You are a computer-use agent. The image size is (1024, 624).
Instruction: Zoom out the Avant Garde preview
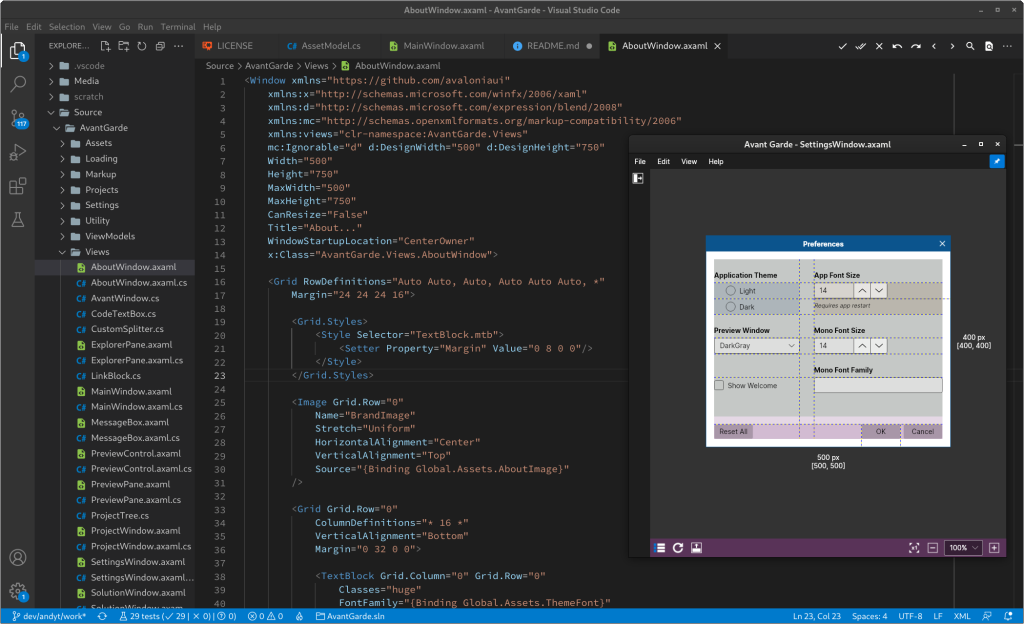click(x=933, y=548)
